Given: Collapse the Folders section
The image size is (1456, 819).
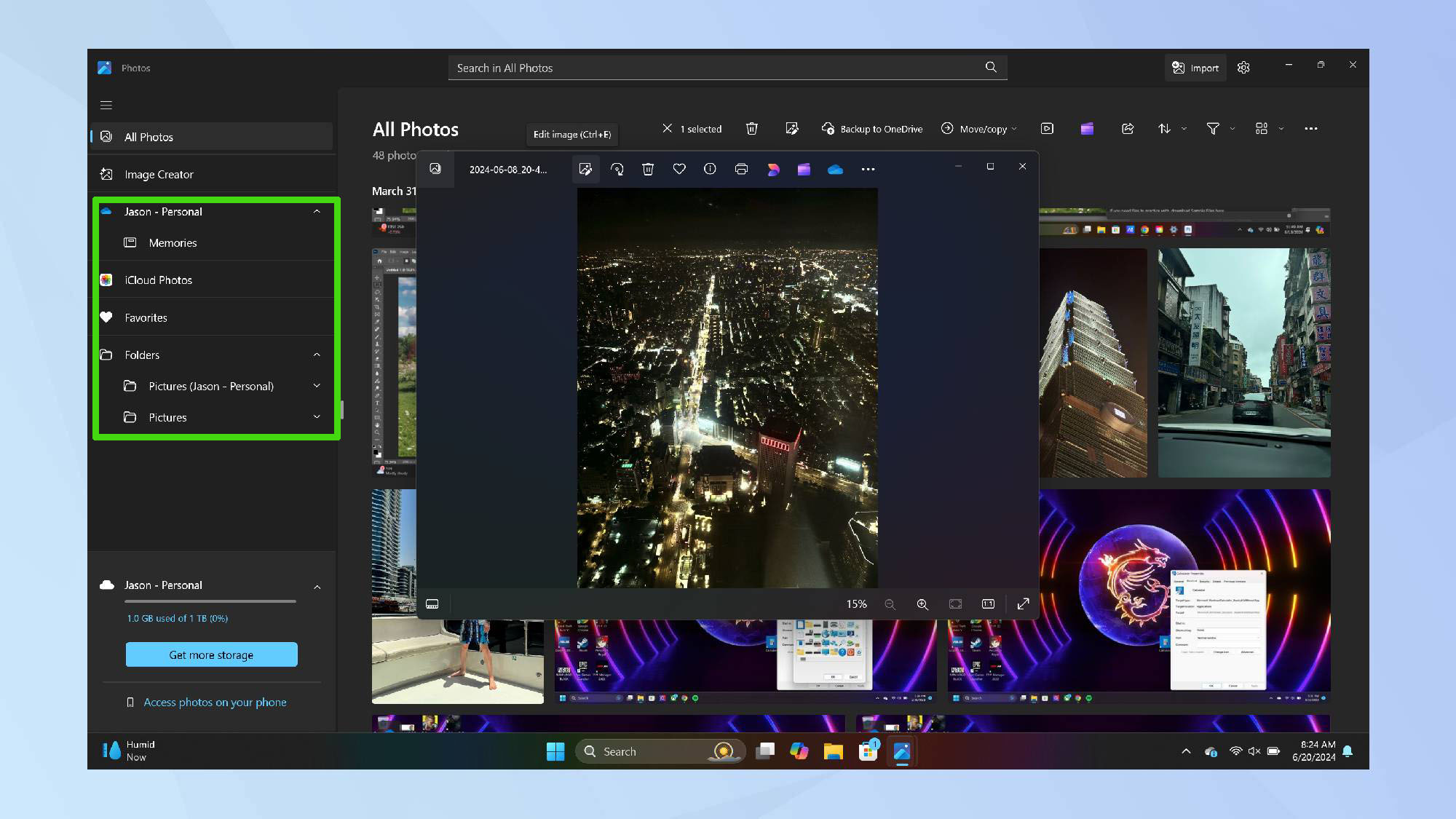Looking at the screenshot, I should [x=317, y=355].
